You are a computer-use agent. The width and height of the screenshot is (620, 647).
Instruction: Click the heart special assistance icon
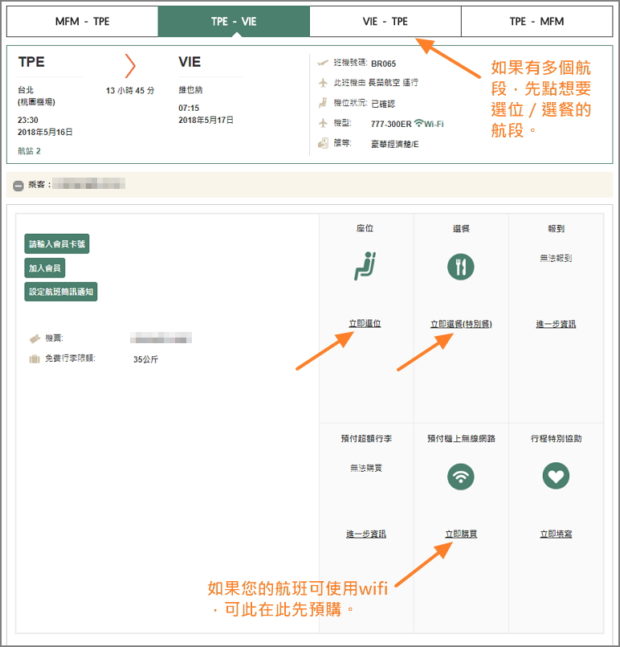point(556,476)
